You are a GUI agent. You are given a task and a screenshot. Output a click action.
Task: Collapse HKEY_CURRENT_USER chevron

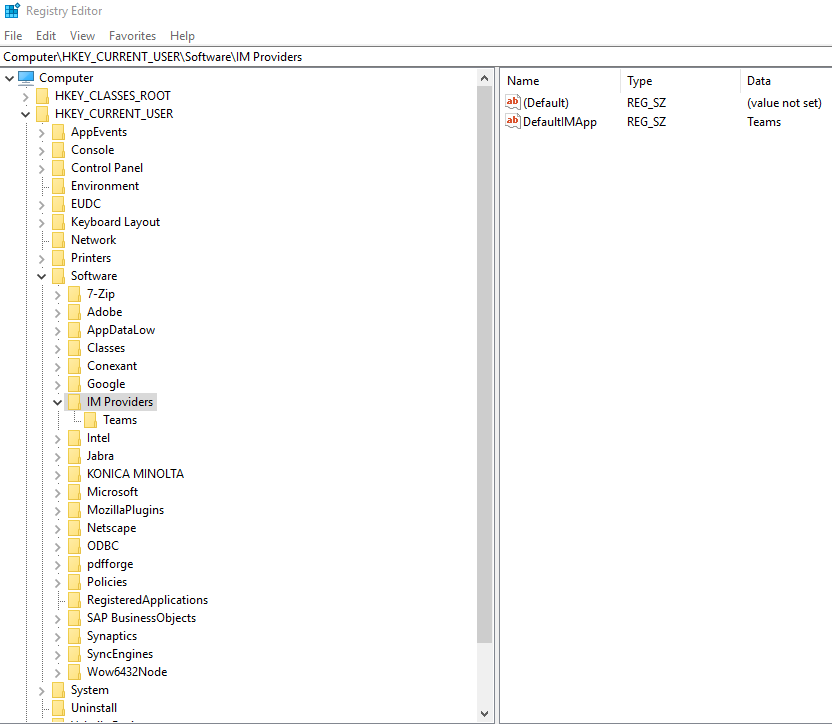tap(25, 115)
